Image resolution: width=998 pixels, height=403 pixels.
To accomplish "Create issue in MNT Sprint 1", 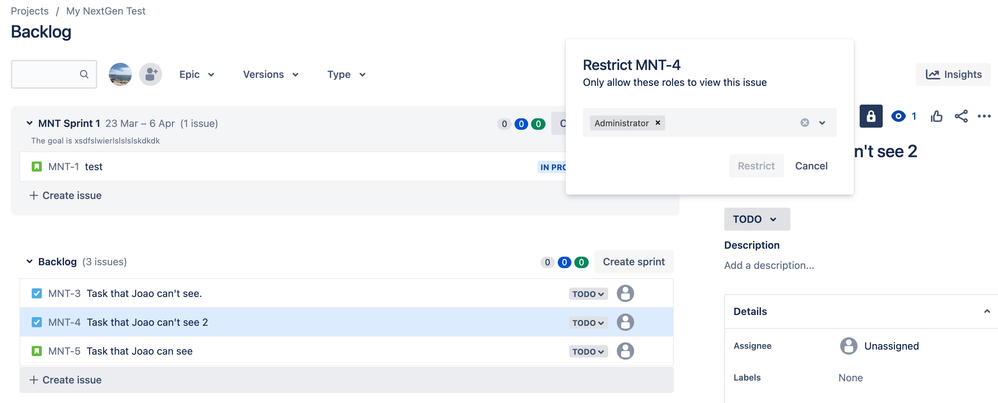I will [65, 195].
